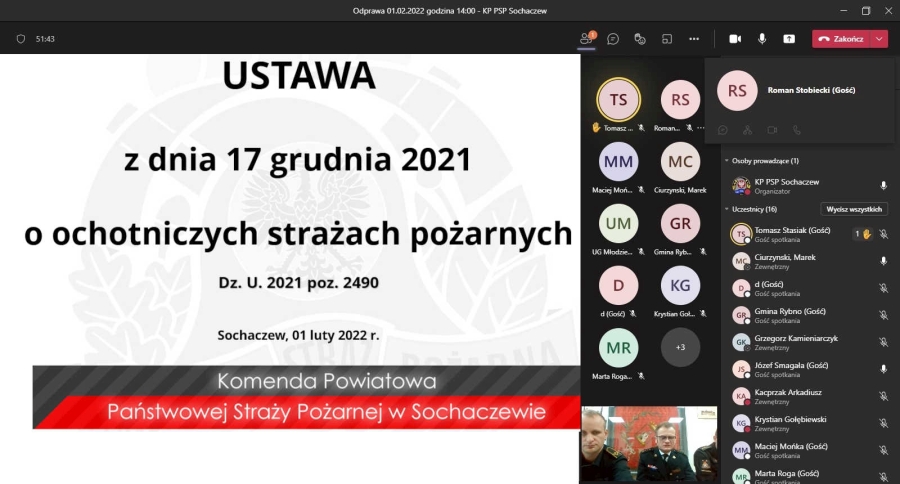Click the raised hand icon next to Tomasz Stasiak
The height and width of the screenshot is (484, 900).
click(866, 234)
